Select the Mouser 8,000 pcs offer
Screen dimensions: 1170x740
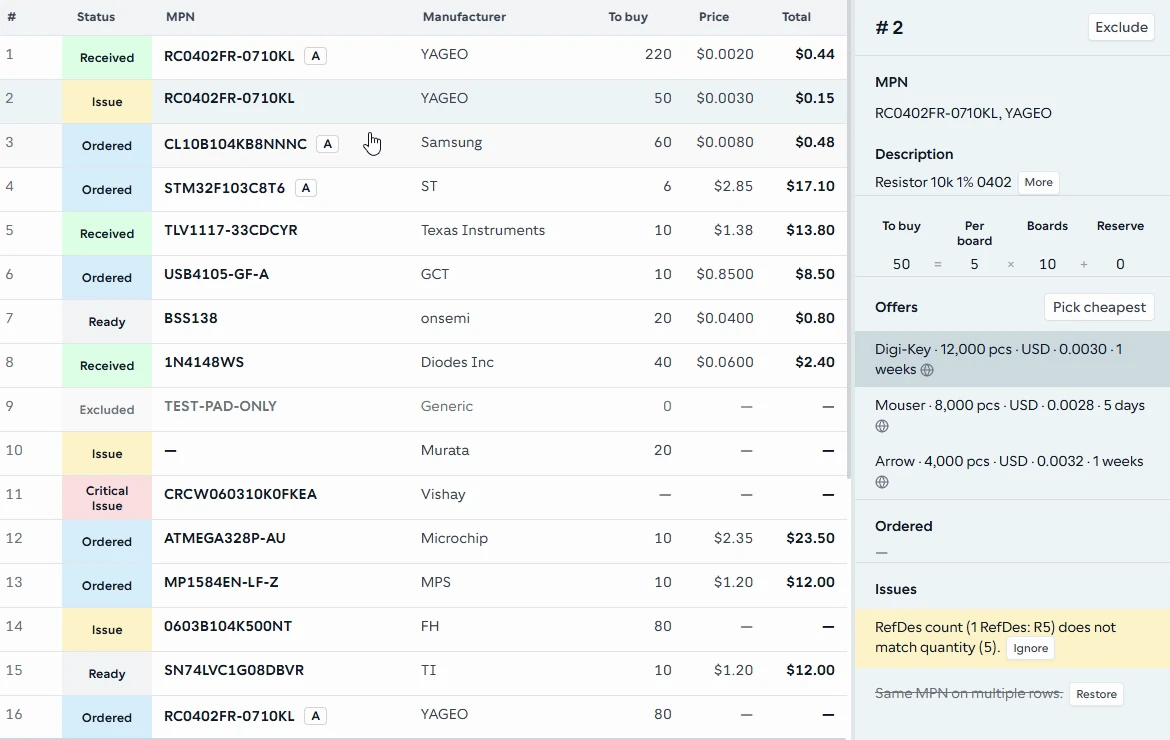[x=1012, y=415]
